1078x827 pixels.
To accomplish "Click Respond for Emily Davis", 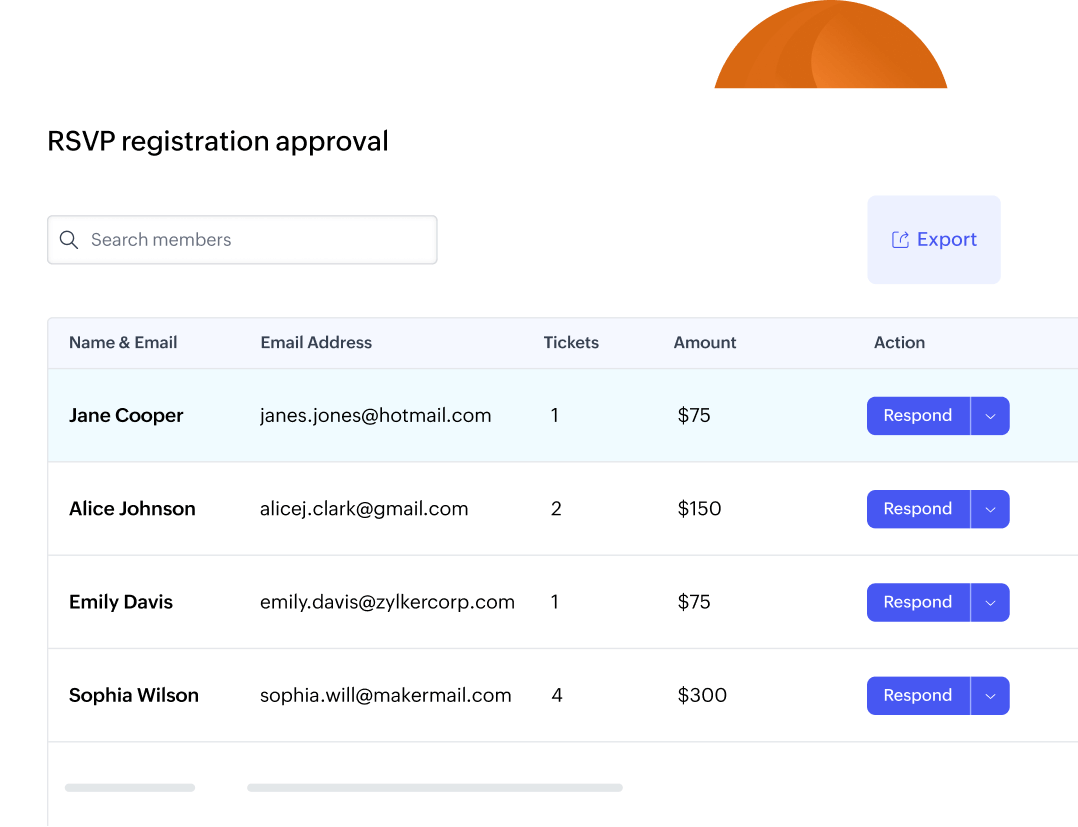I will pyautogui.click(x=918, y=602).
